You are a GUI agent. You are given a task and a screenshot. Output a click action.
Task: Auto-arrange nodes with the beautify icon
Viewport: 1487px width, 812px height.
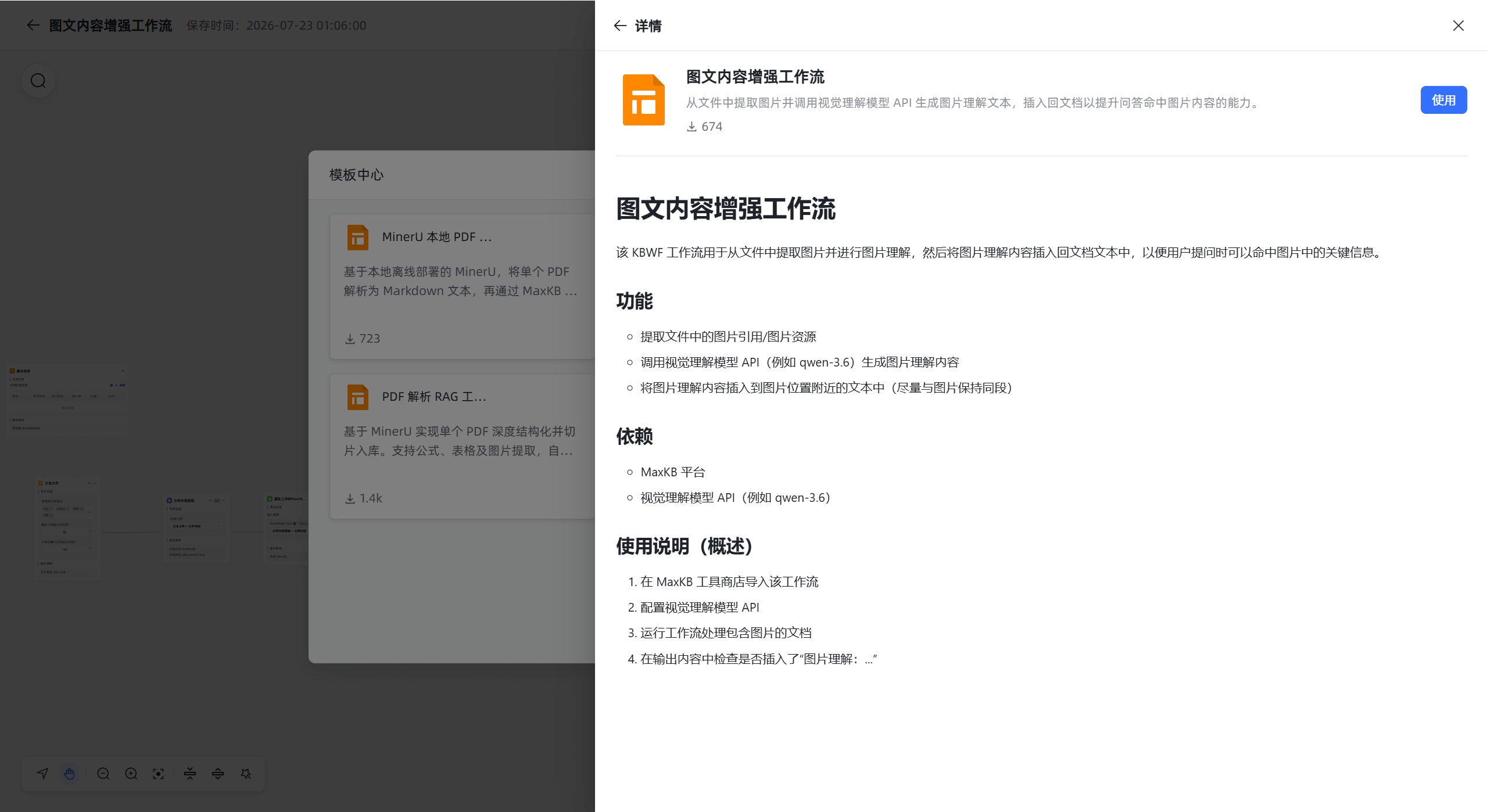click(x=246, y=774)
